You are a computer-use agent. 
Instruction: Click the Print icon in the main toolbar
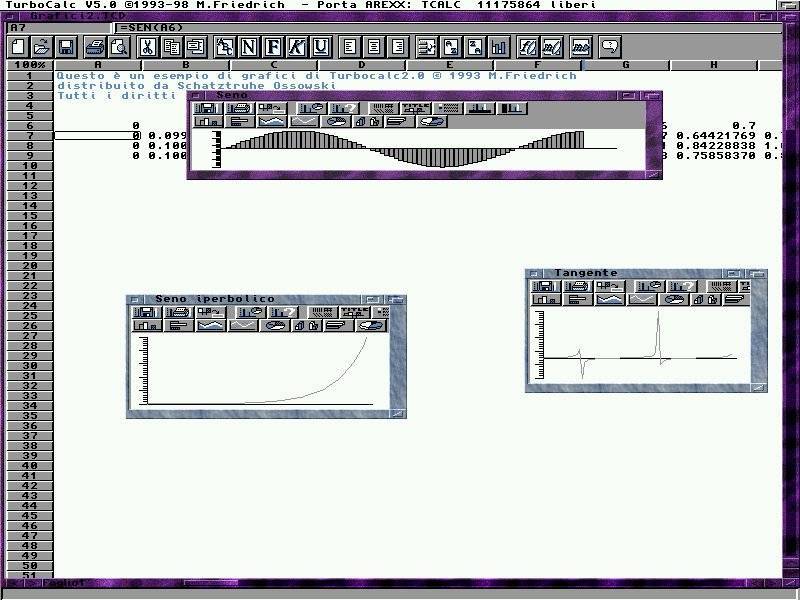click(x=95, y=47)
